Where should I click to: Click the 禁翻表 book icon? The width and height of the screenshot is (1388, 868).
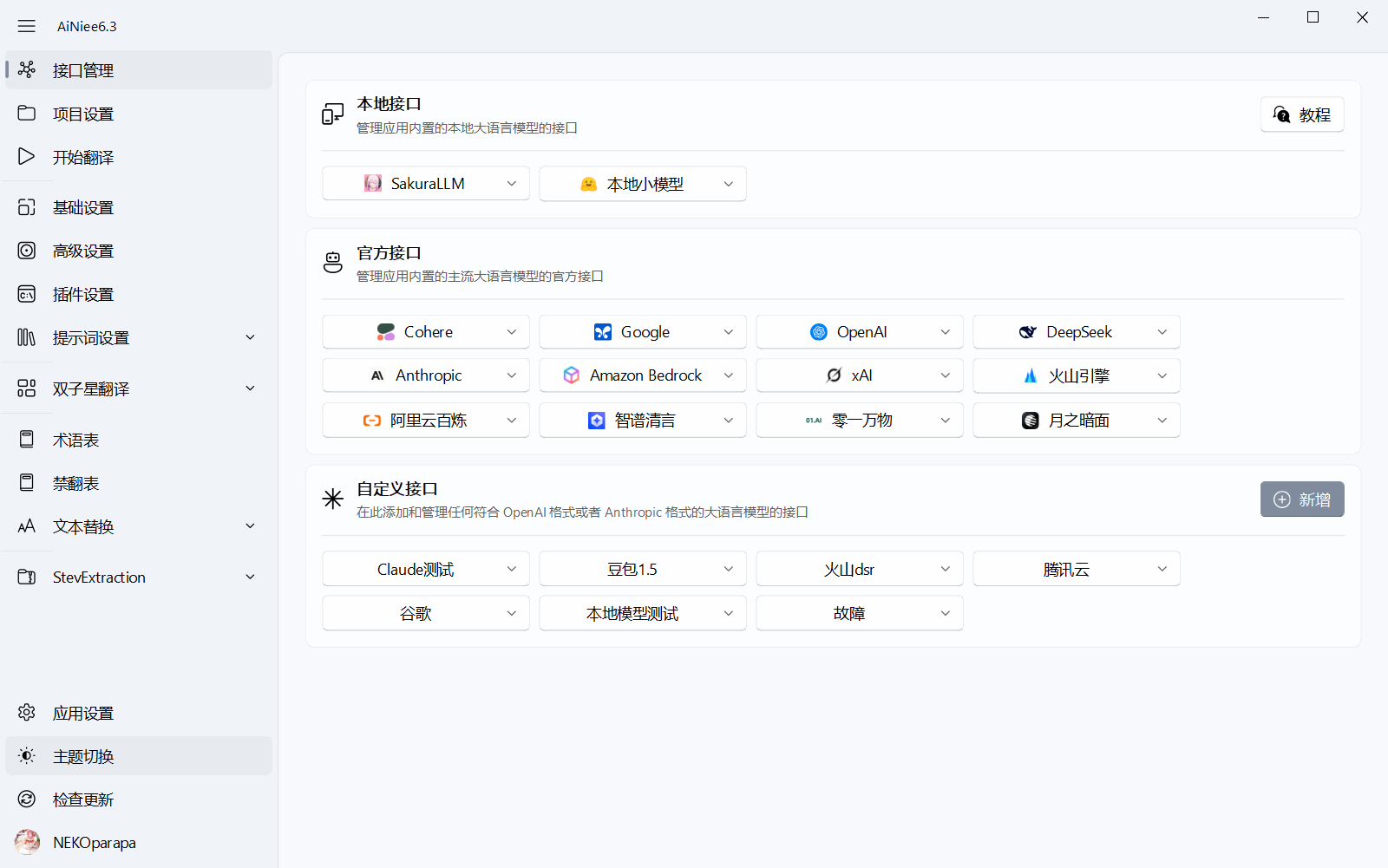[27, 482]
